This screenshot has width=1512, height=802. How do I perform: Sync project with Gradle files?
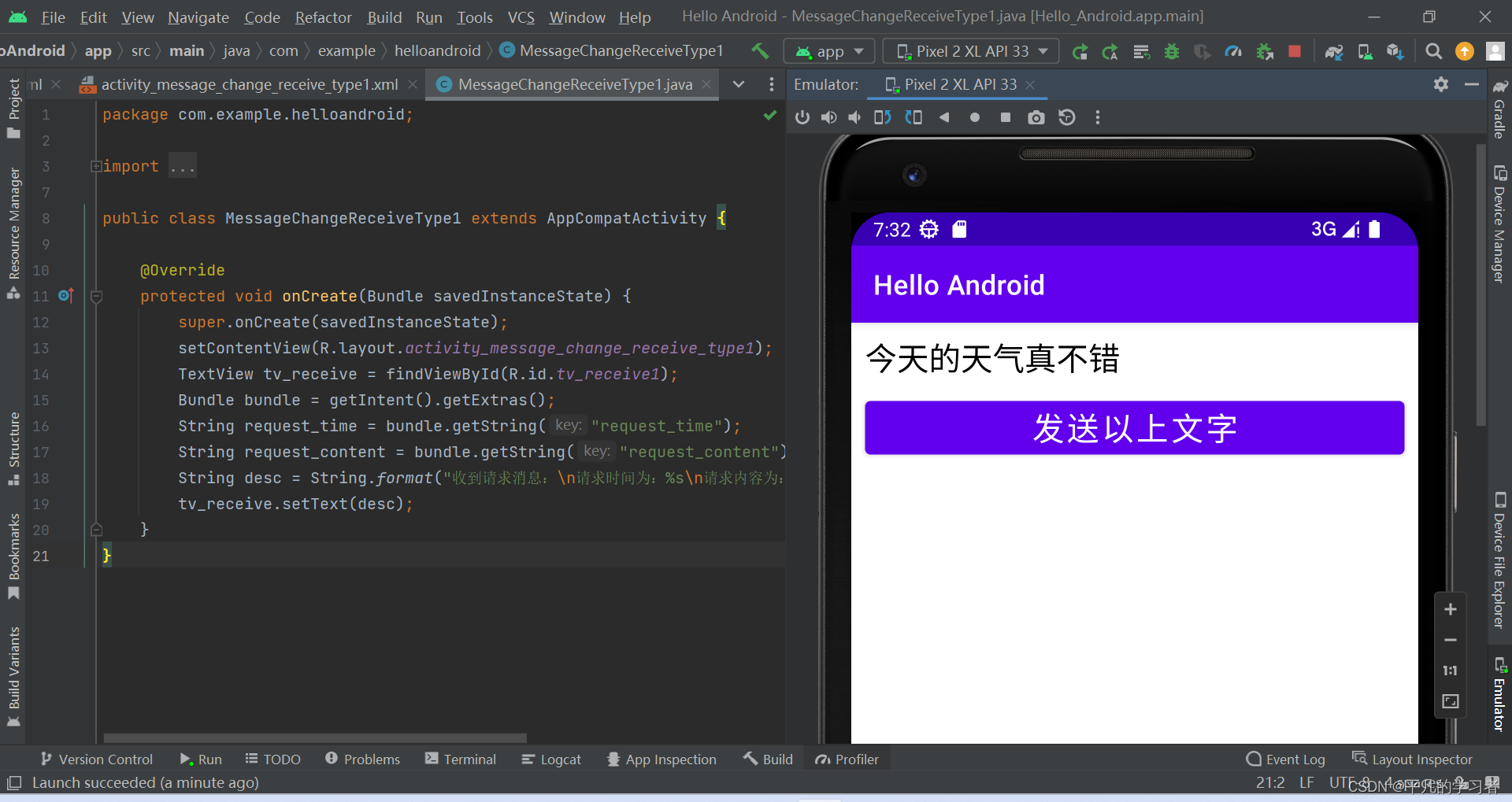pyautogui.click(x=1334, y=51)
